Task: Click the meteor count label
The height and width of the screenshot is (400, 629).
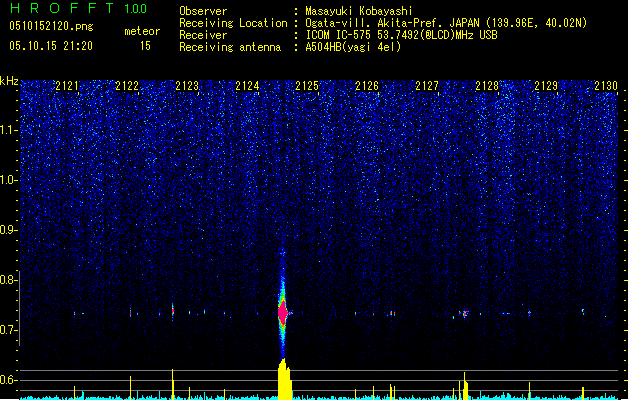Action: [x=142, y=31]
